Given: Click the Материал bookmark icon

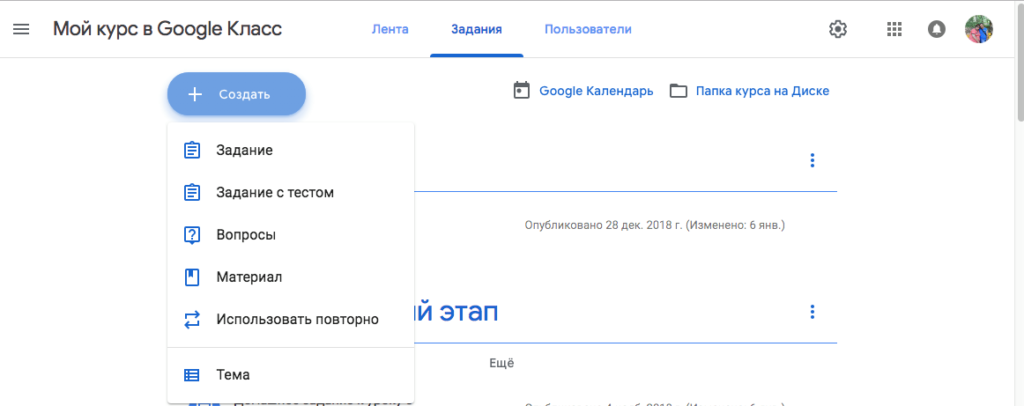Looking at the screenshot, I should pyautogui.click(x=192, y=277).
